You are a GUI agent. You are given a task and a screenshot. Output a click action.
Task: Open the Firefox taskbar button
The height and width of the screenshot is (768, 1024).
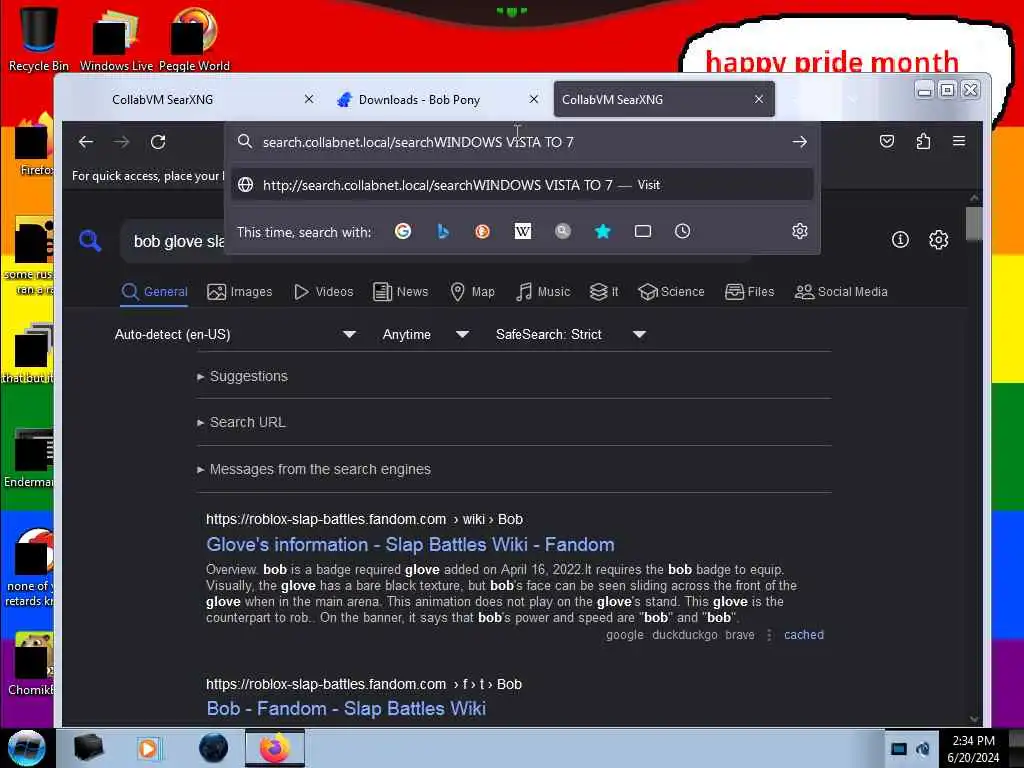274,748
